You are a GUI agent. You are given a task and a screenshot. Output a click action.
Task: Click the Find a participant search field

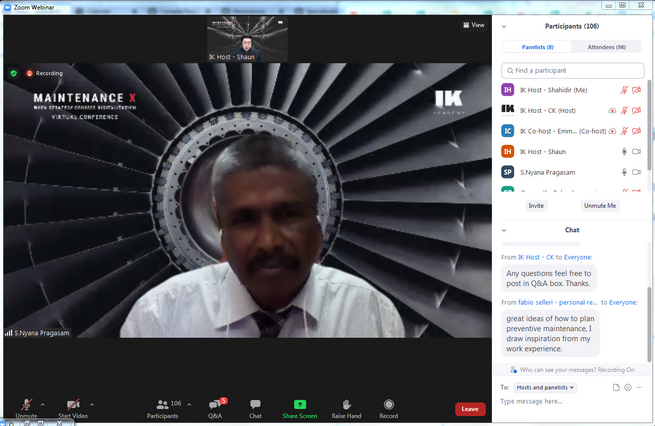pyautogui.click(x=573, y=71)
